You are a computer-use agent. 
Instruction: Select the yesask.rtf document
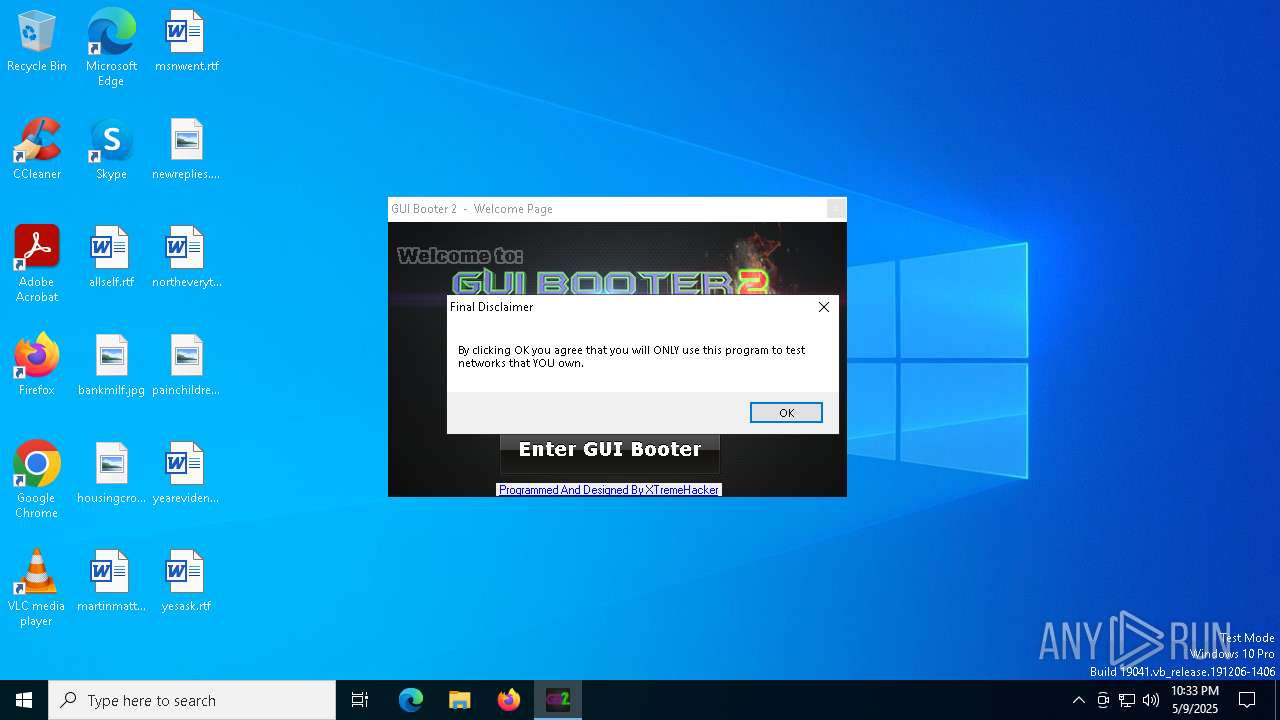[x=186, y=582]
